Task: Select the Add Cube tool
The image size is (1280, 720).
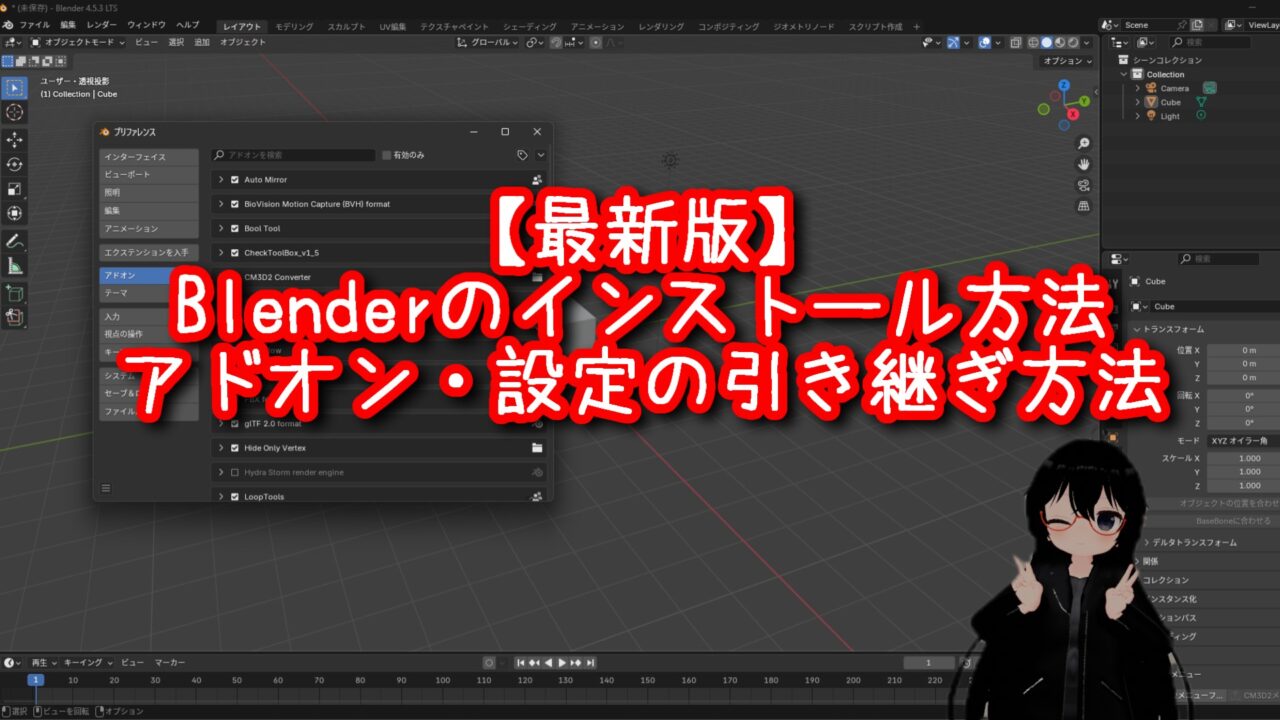Action: 15,294
